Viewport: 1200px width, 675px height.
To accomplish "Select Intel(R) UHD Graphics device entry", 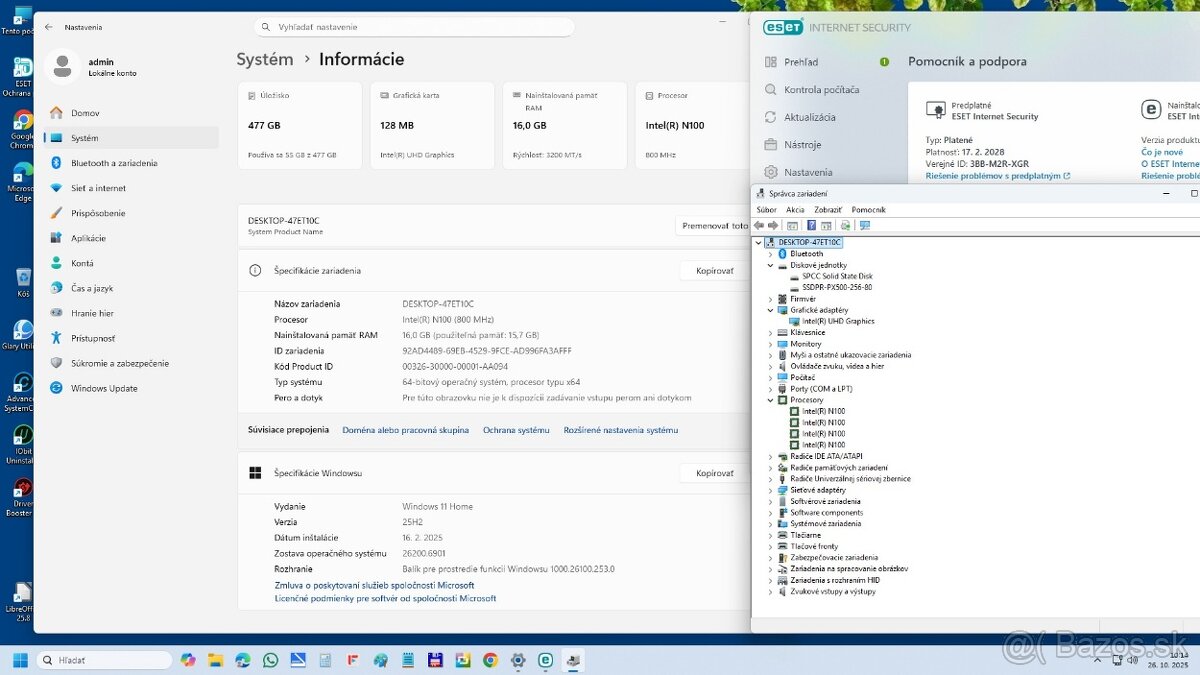I will click(x=838, y=321).
